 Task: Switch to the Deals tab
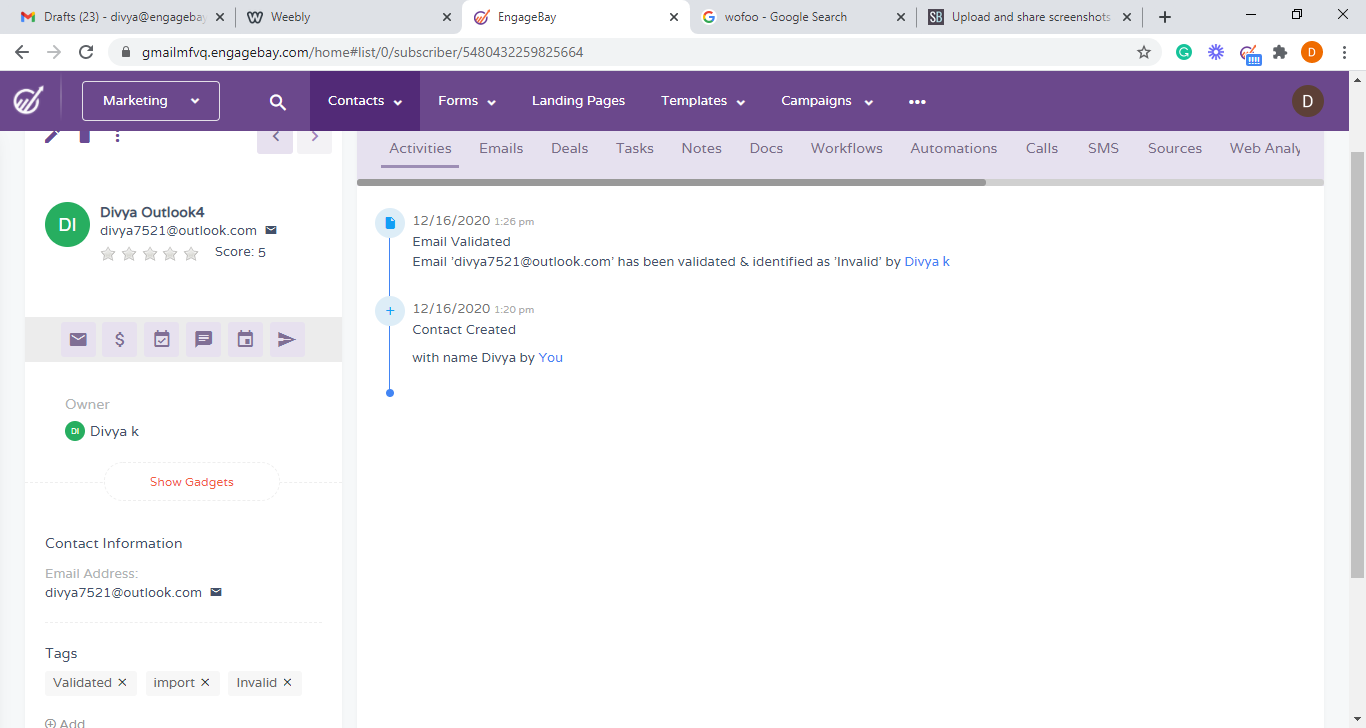(570, 148)
